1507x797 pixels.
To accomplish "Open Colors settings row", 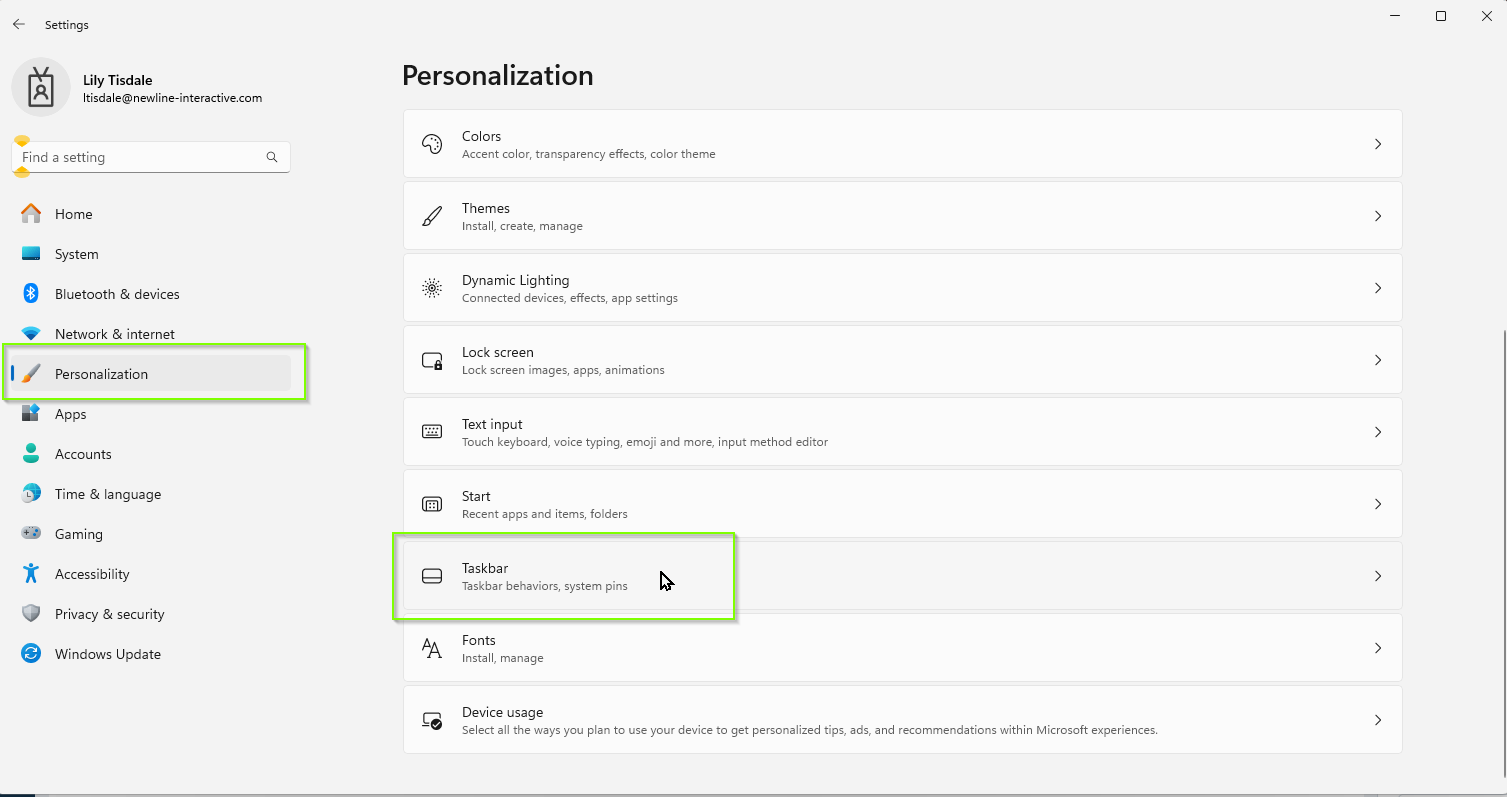I will (x=902, y=144).
